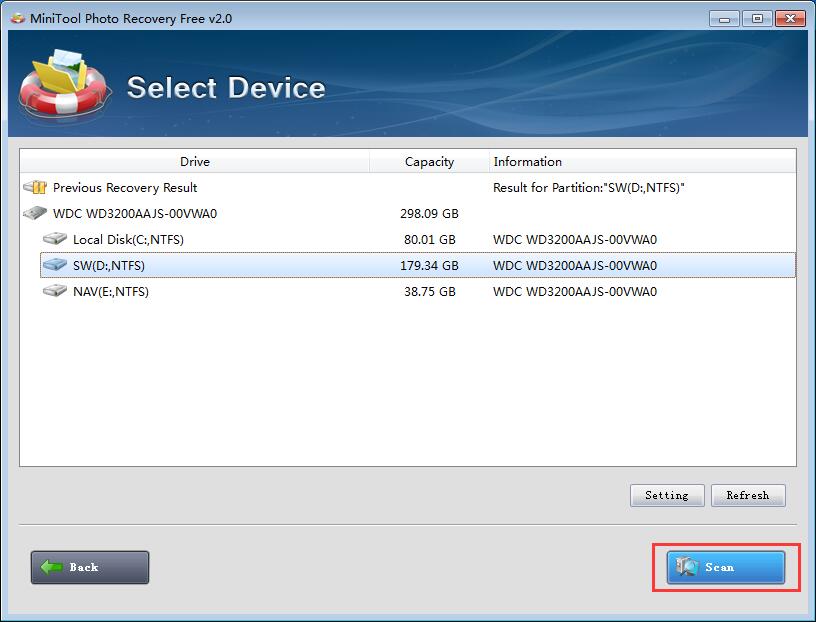Click the SW D: drive icon
816x622 pixels.
[55, 265]
